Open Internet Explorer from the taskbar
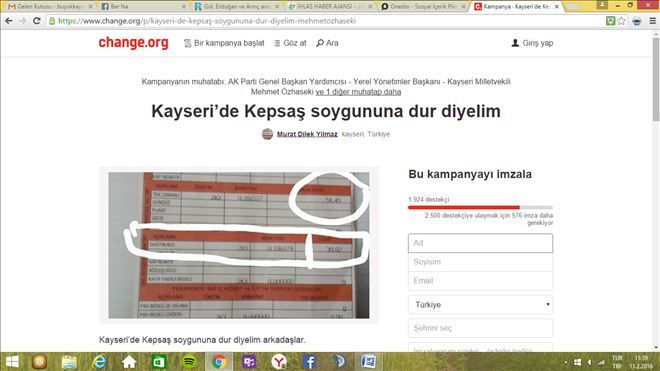The image size is (660, 371). (x=99, y=362)
